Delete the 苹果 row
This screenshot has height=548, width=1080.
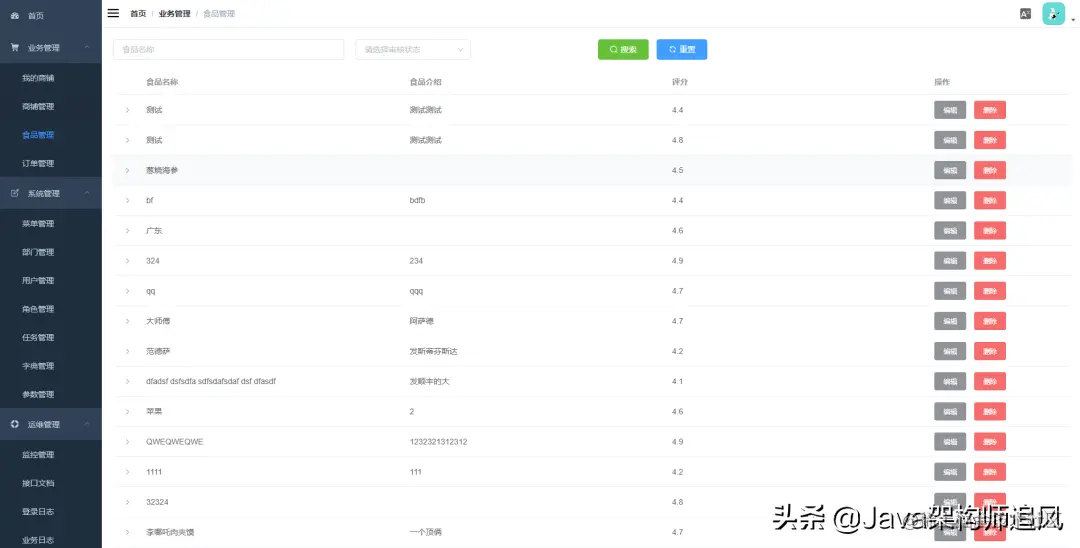click(990, 412)
